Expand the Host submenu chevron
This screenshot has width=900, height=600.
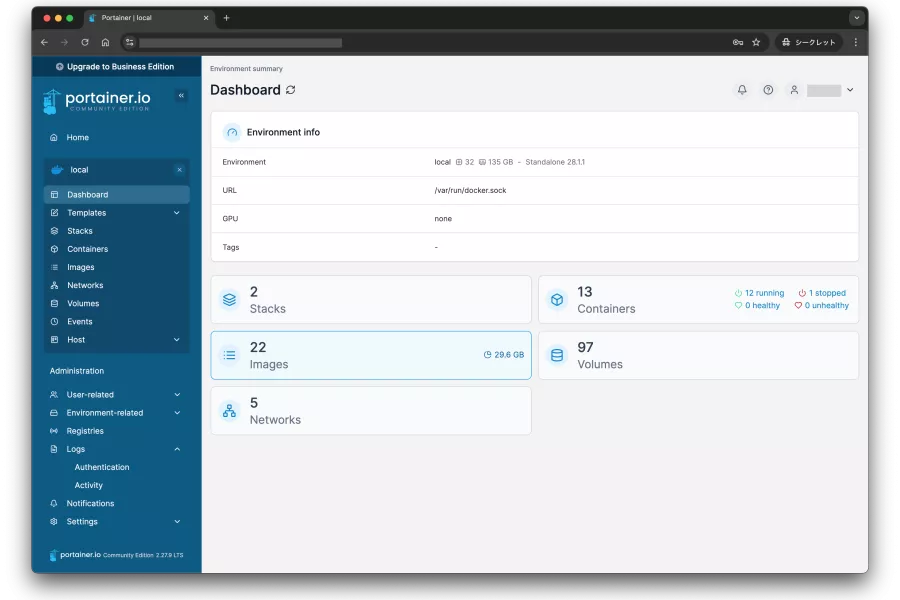[177, 339]
